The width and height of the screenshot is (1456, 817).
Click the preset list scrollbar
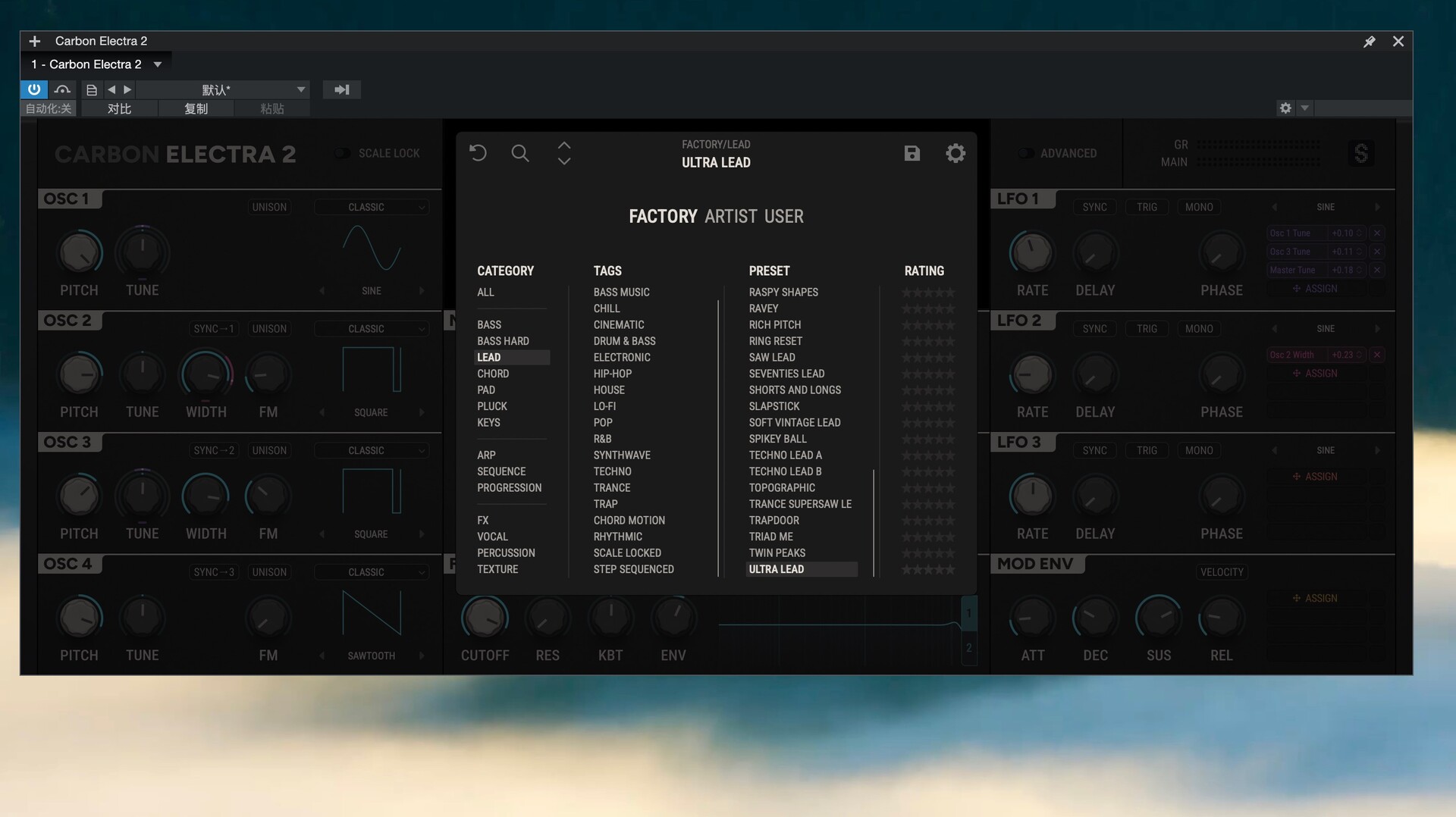pos(874,523)
